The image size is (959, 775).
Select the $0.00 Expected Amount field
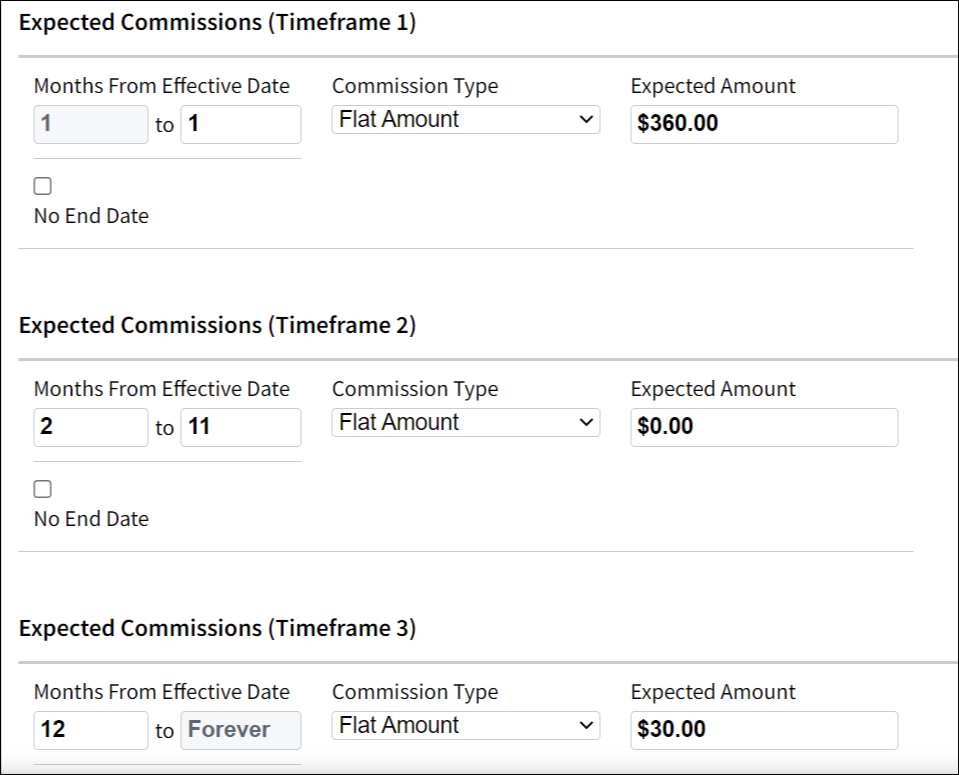pos(764,427)
